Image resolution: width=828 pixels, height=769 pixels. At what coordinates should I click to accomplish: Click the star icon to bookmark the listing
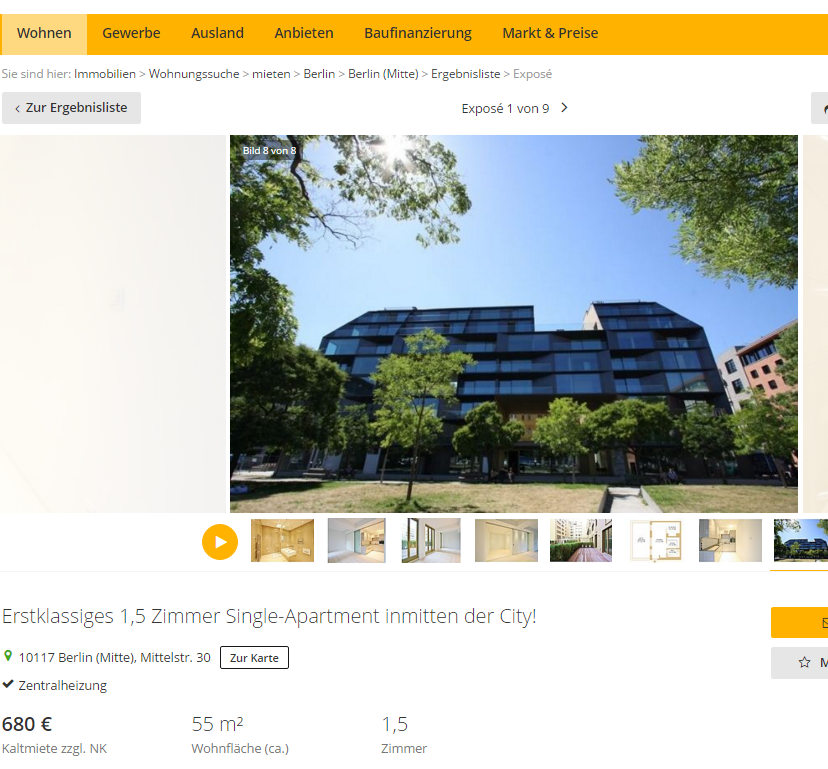804,662
